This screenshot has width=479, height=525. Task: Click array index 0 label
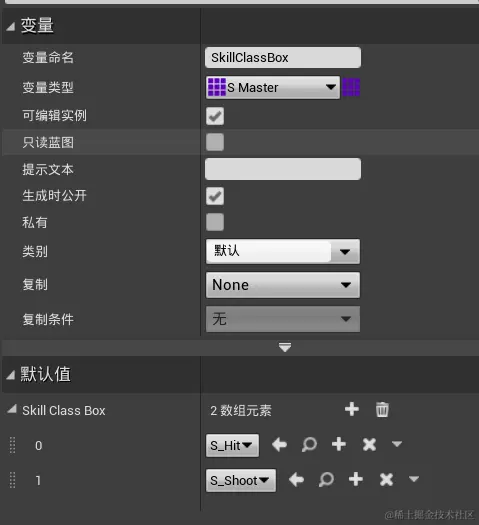(x=38, y=446)
